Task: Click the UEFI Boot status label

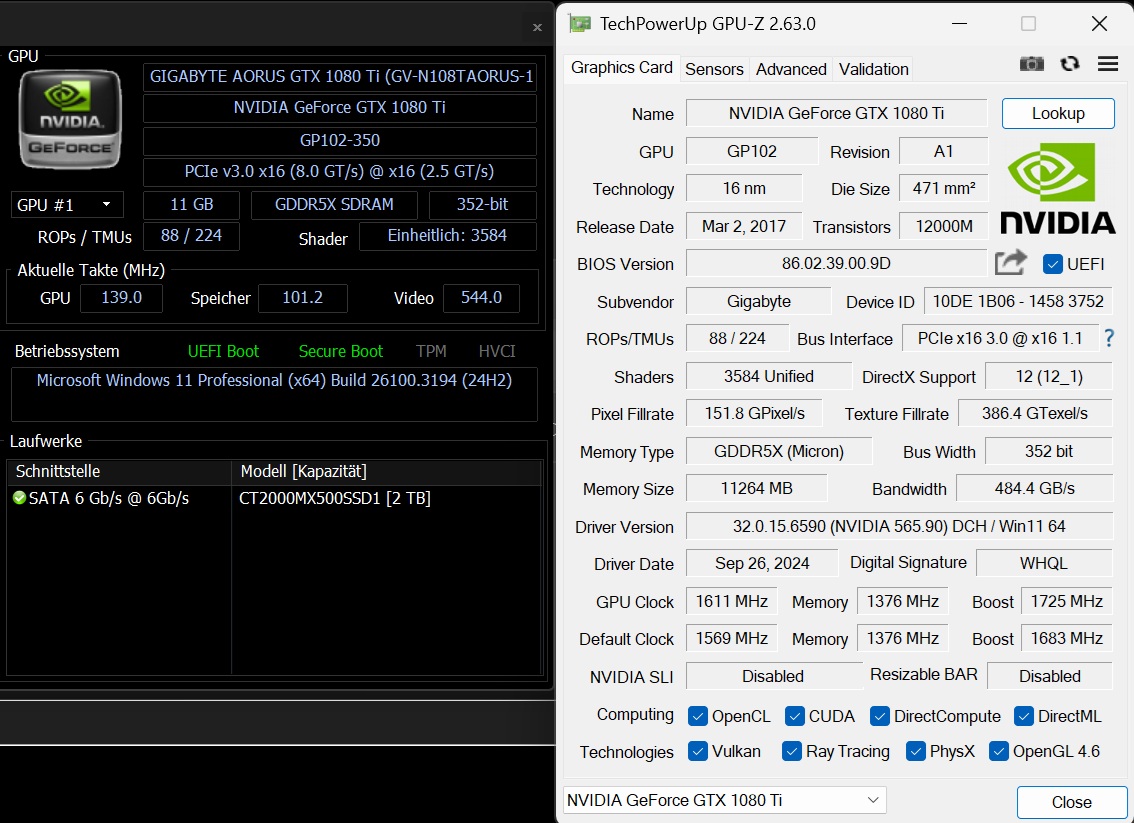Action: point(223,351)
